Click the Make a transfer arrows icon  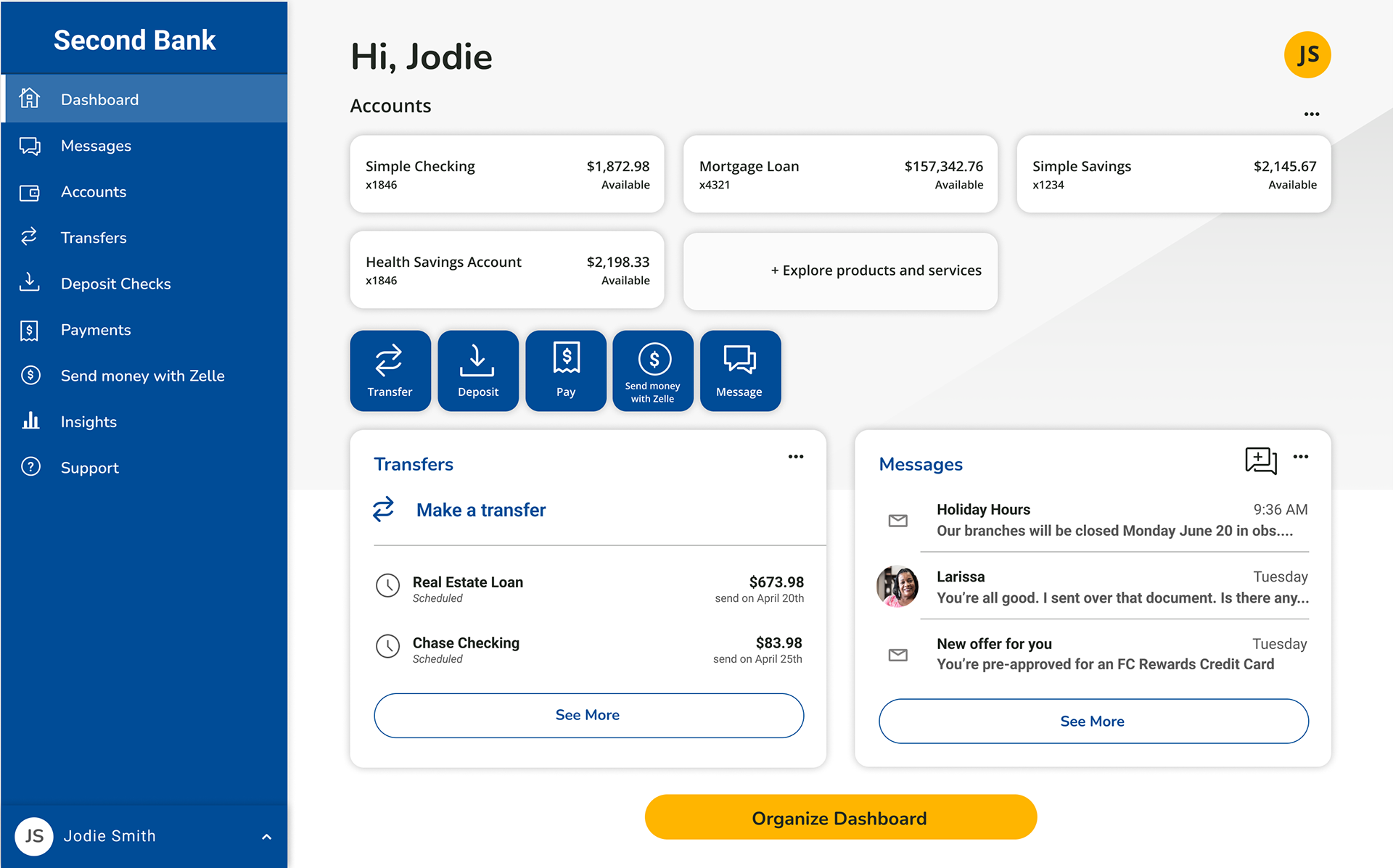tap(384, 509)
